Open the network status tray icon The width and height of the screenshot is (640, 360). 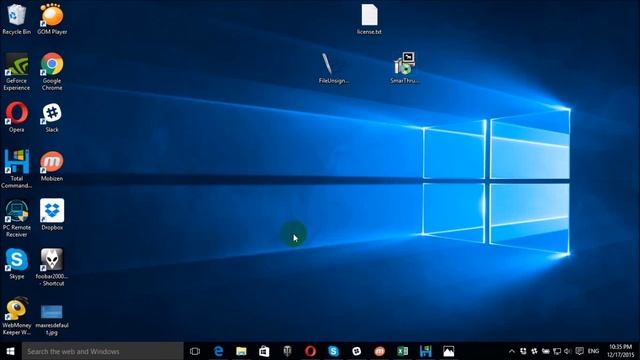[x=557, y=351]
